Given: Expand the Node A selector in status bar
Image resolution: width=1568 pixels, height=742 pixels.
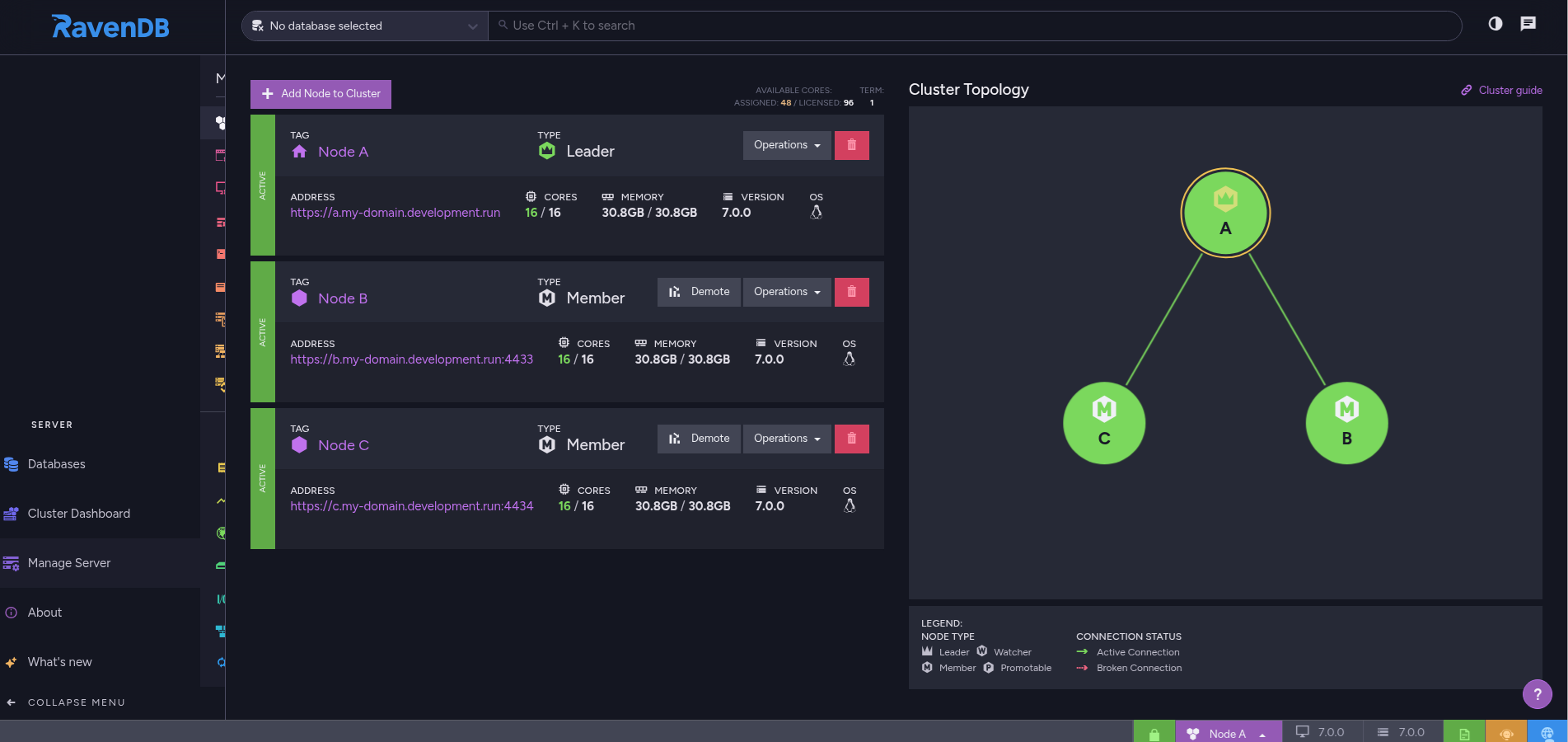Looking at the screenshot, I should [1229, 733].
